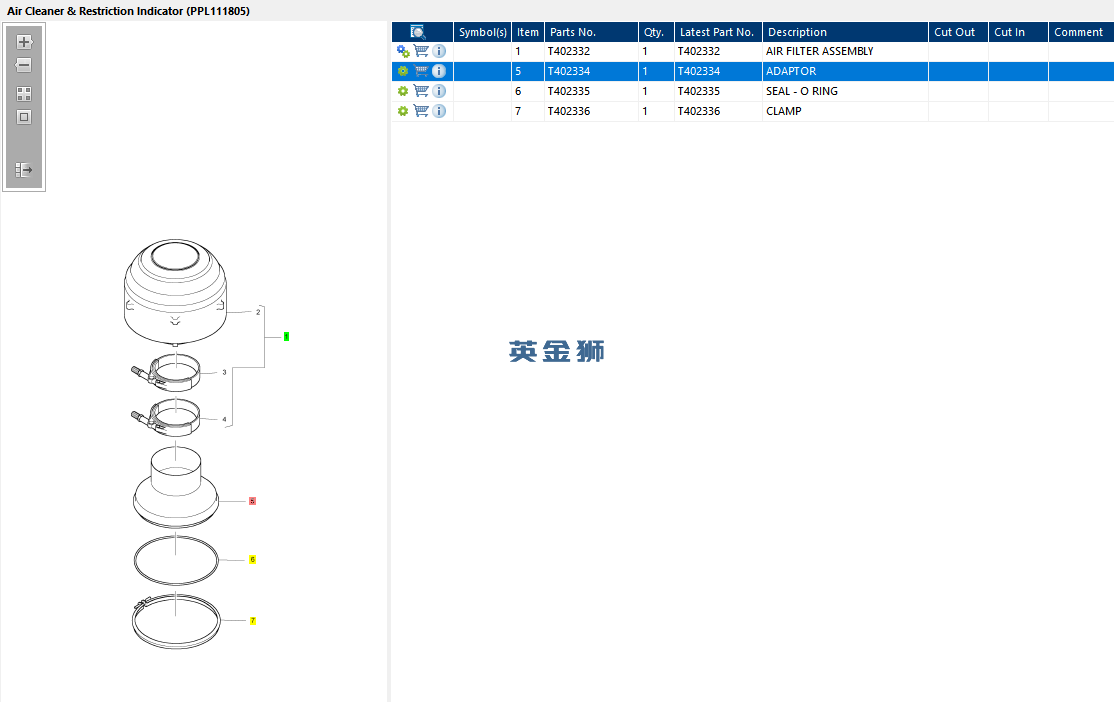Add SEAL - O RING to cart
Viewport: 1114px width, 702px height.
point(421,91)
